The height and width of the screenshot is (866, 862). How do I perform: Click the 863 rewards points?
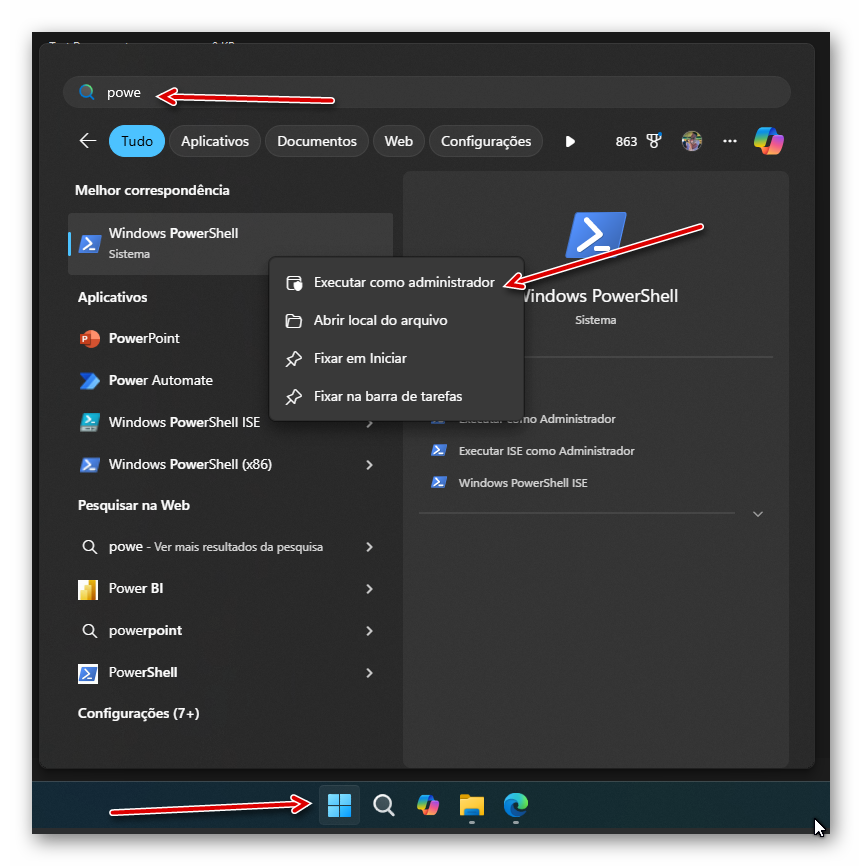(626, 142)
